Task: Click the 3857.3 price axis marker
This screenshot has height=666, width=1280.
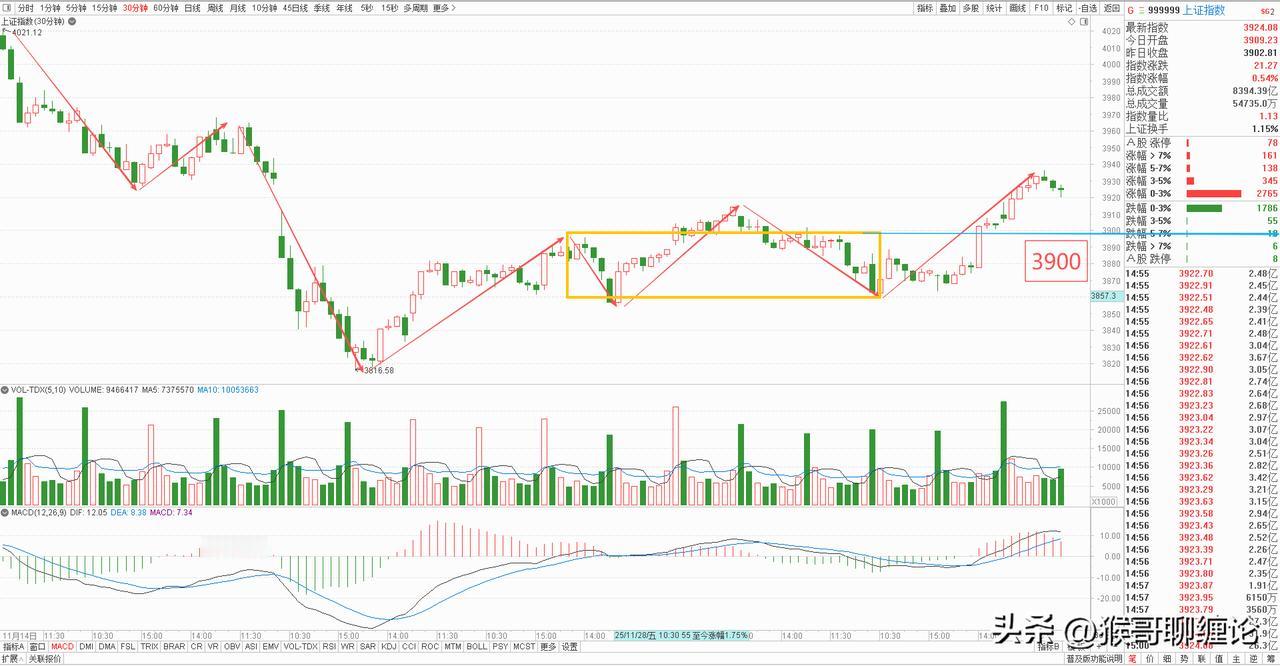Action: (x=1102, y=297)
